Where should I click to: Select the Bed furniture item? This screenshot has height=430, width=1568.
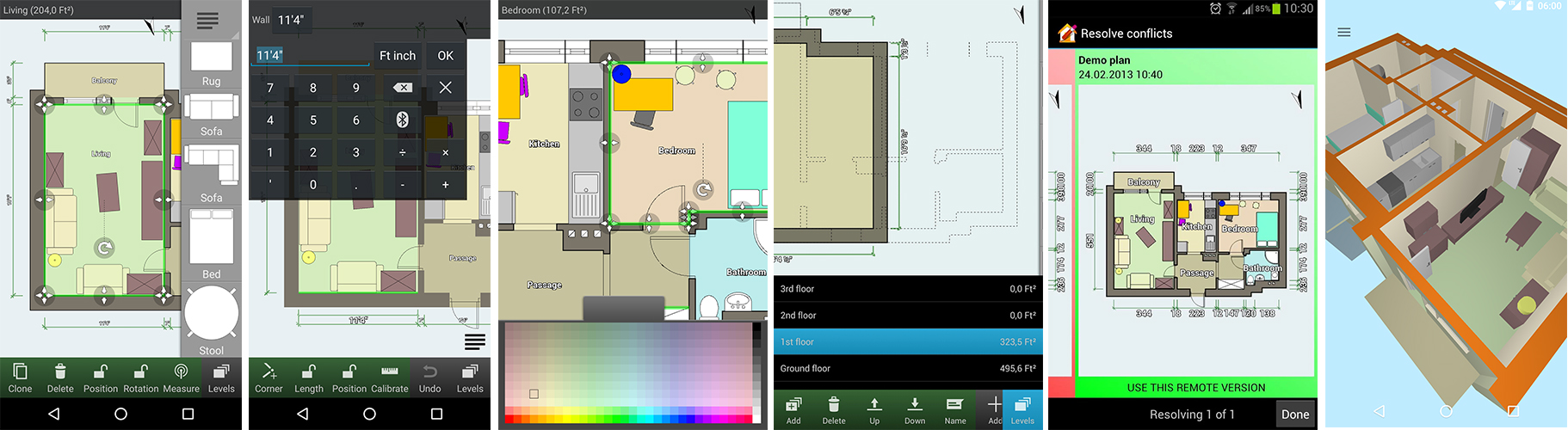212,244
